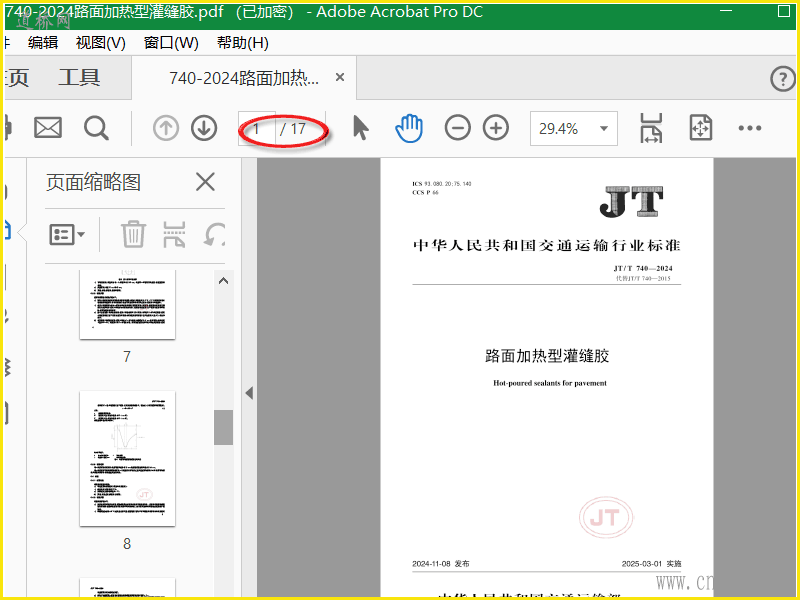Screen dimensions: 800x600
Task: Click the CCS P 66 code line
Action: 426,192
